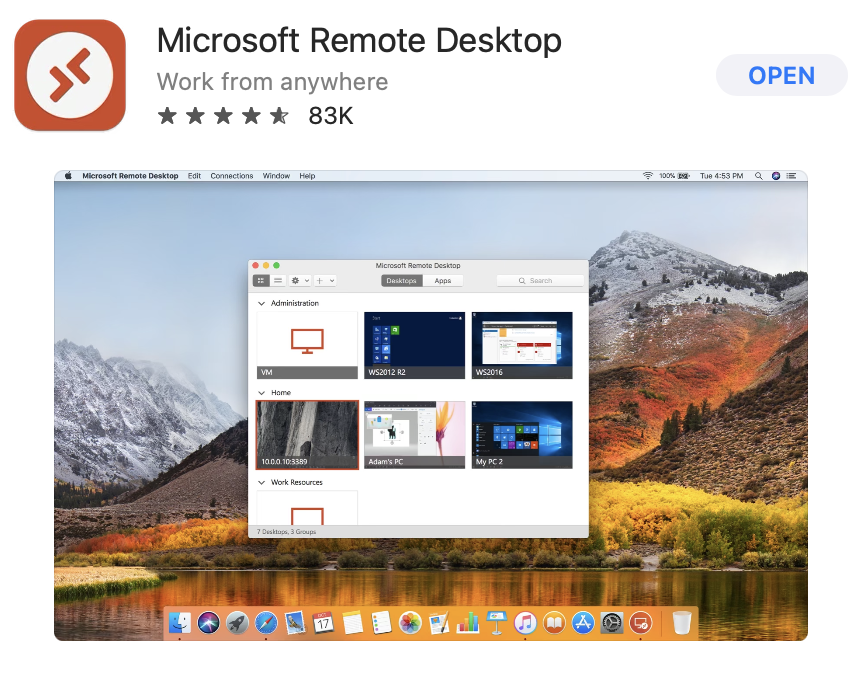The height and width of the screenshot is (682, 850).
Task: Select the Desktops tab
Action: (x=402, y=280)
